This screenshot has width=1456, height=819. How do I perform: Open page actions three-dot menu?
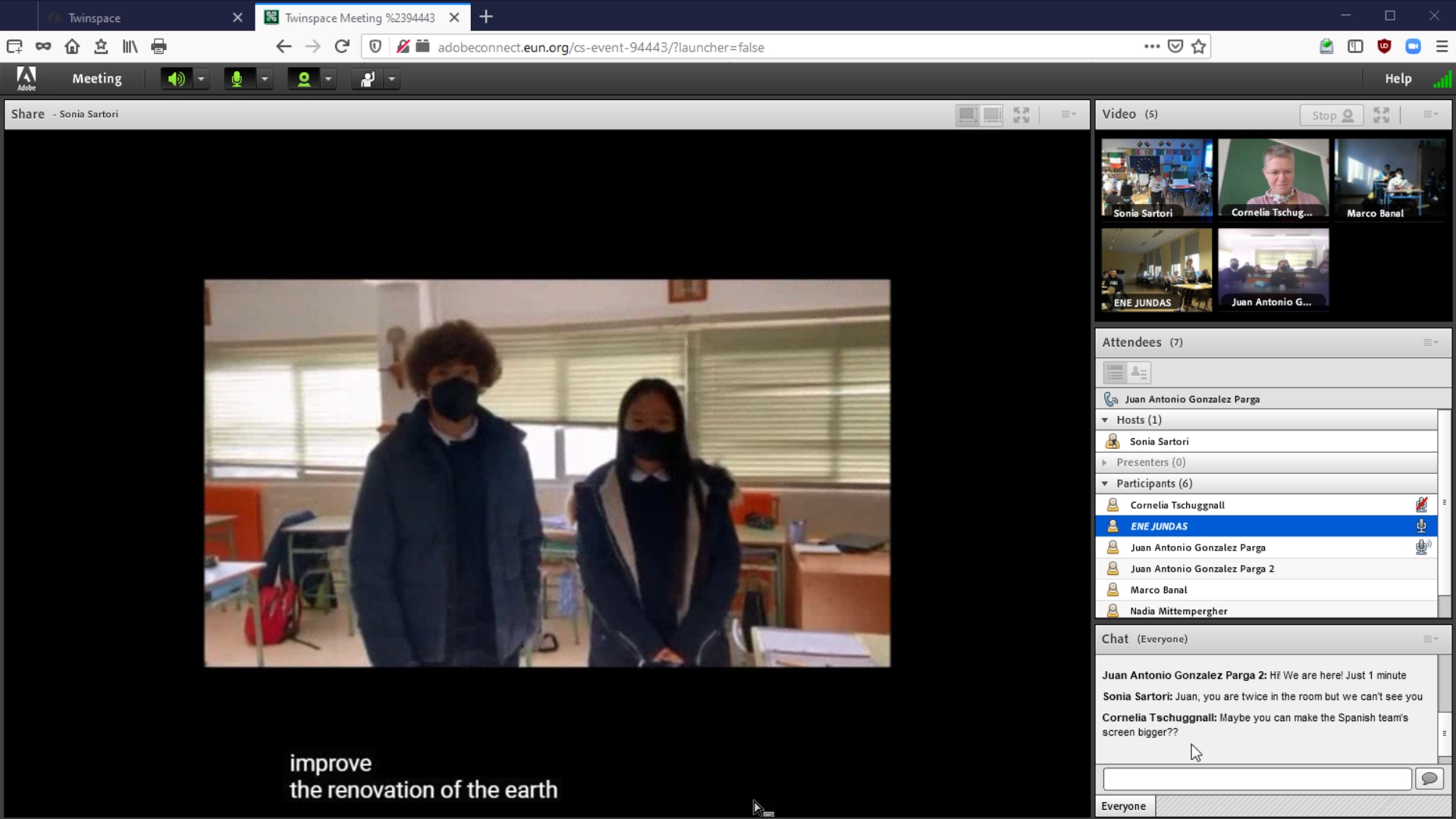tap(1152, 47)
